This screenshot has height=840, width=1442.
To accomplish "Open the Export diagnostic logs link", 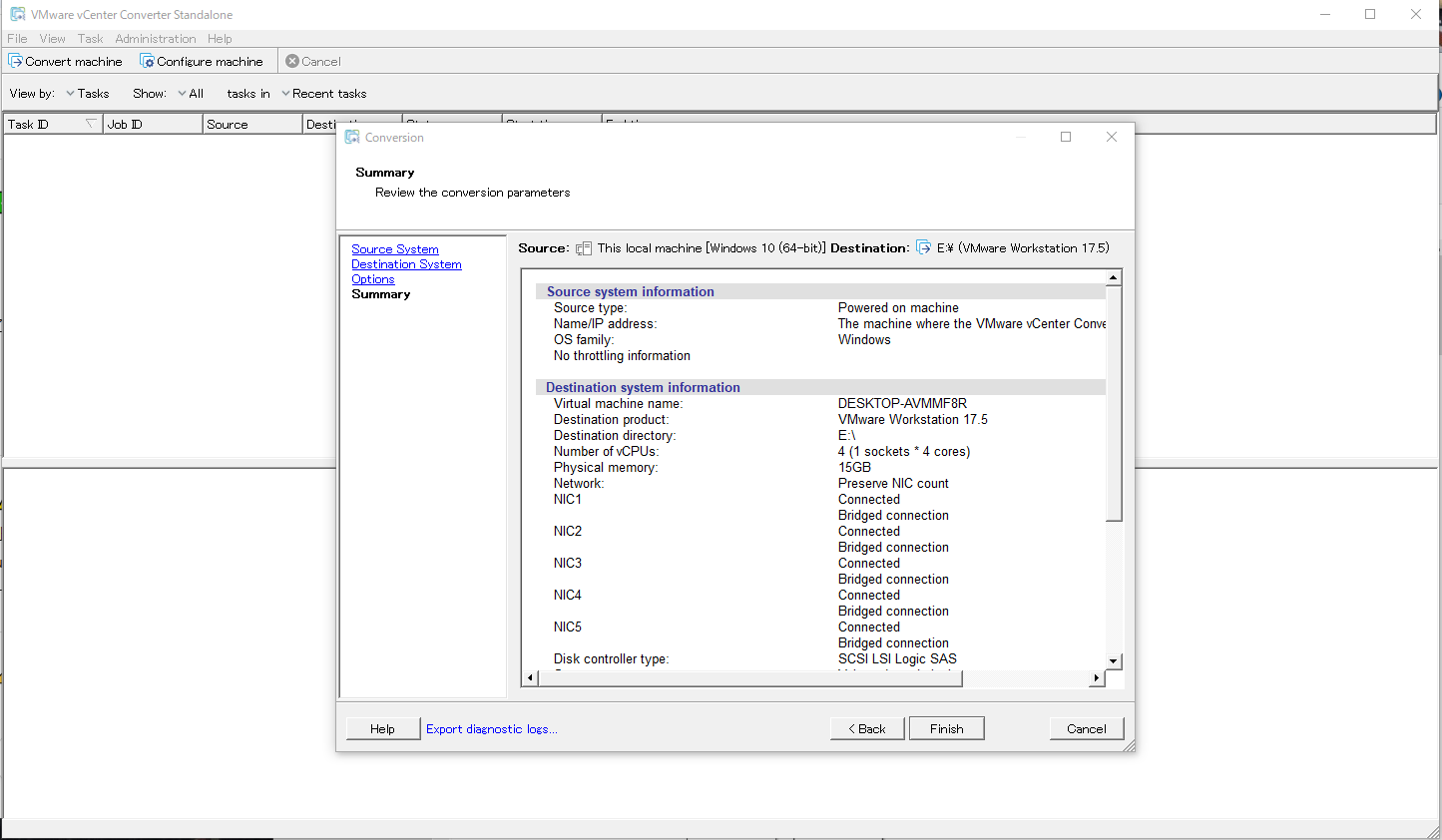I will (491, 729).
